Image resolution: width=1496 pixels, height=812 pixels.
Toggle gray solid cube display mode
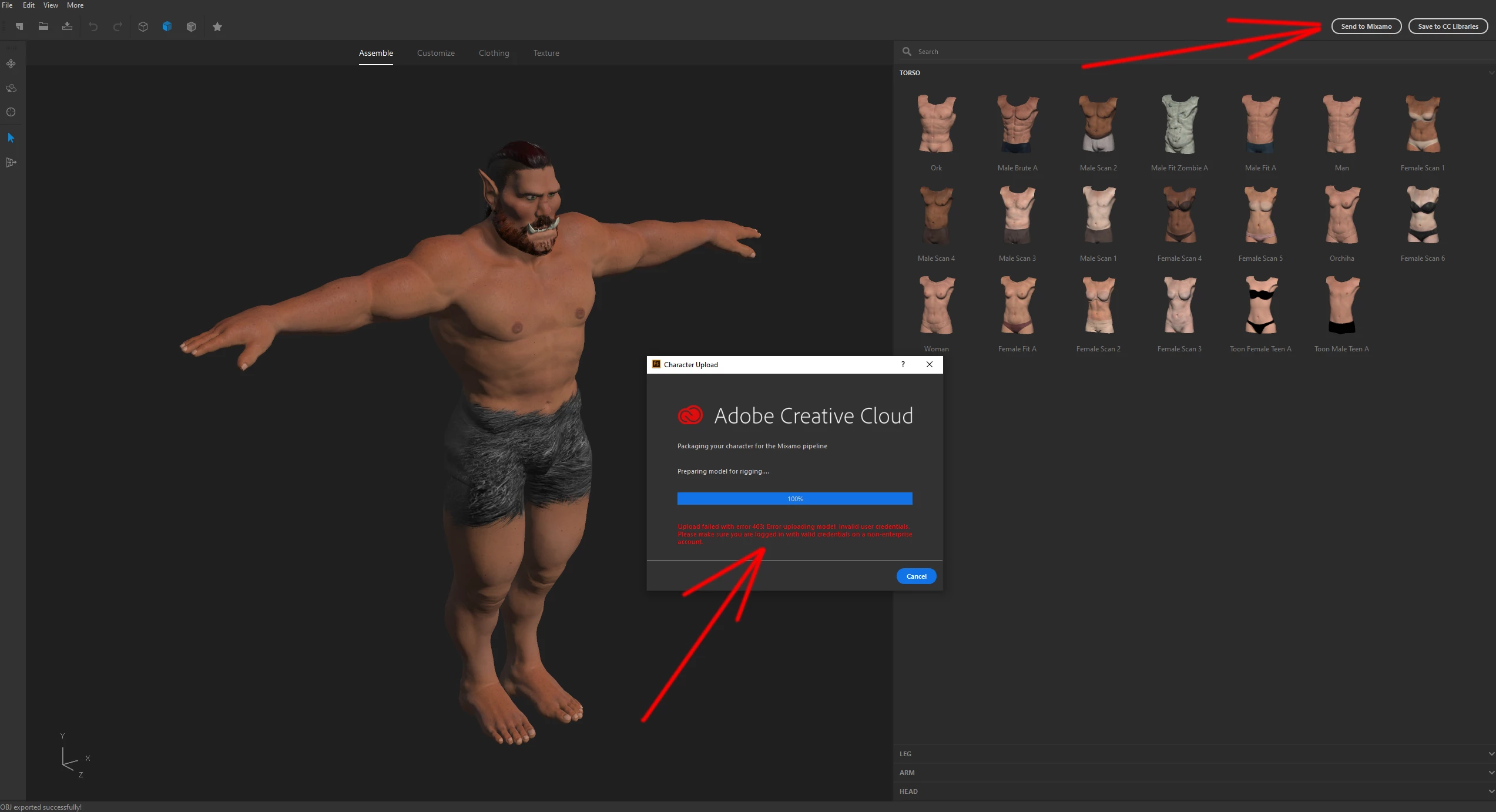coord(191,26)
